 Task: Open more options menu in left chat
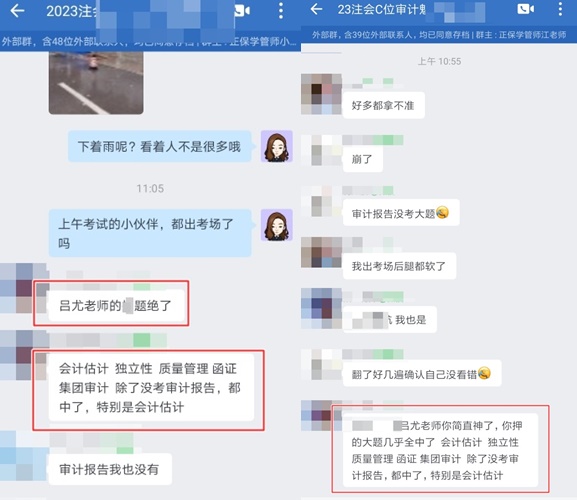281,11
